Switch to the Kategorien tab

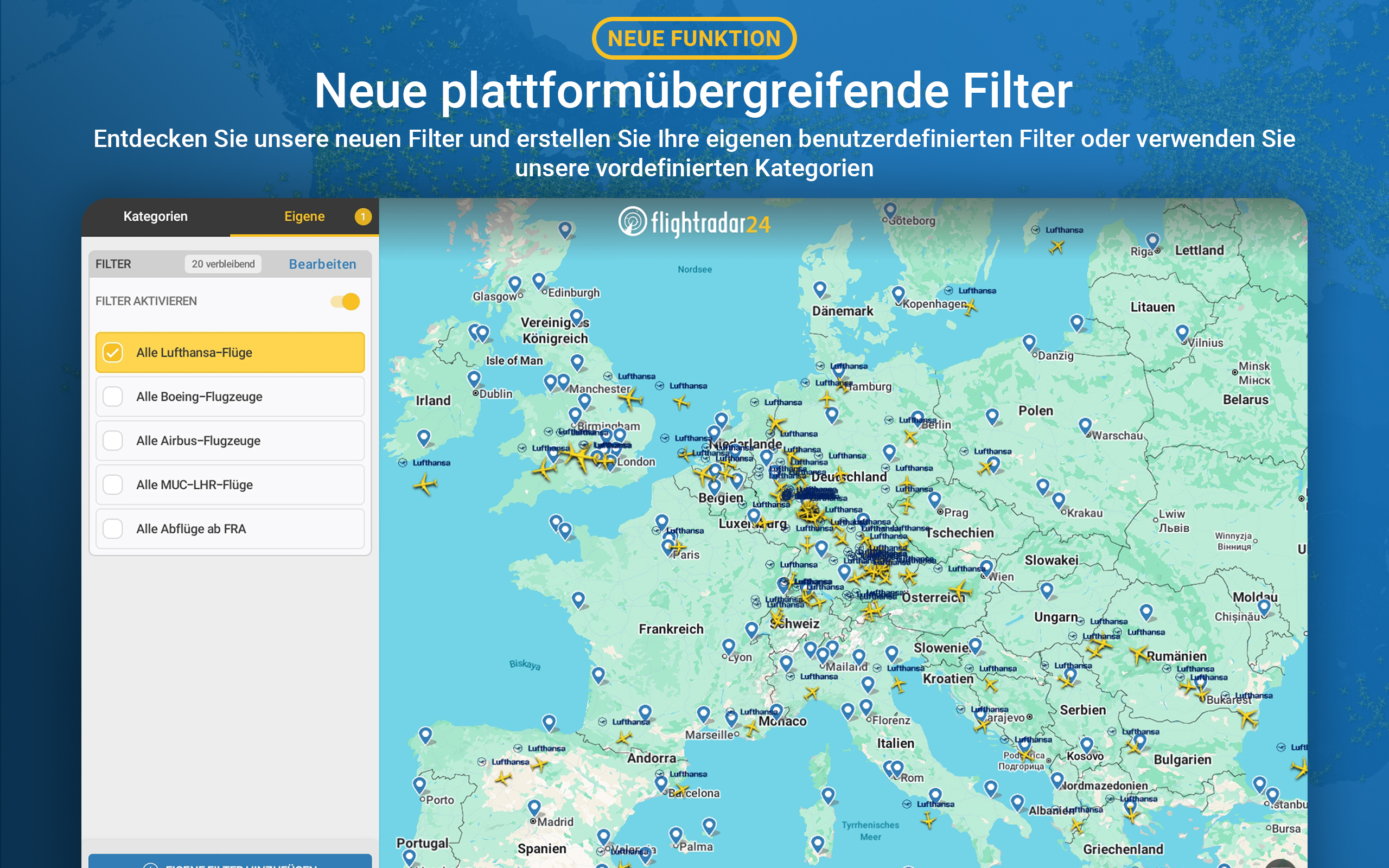(156, 216)
